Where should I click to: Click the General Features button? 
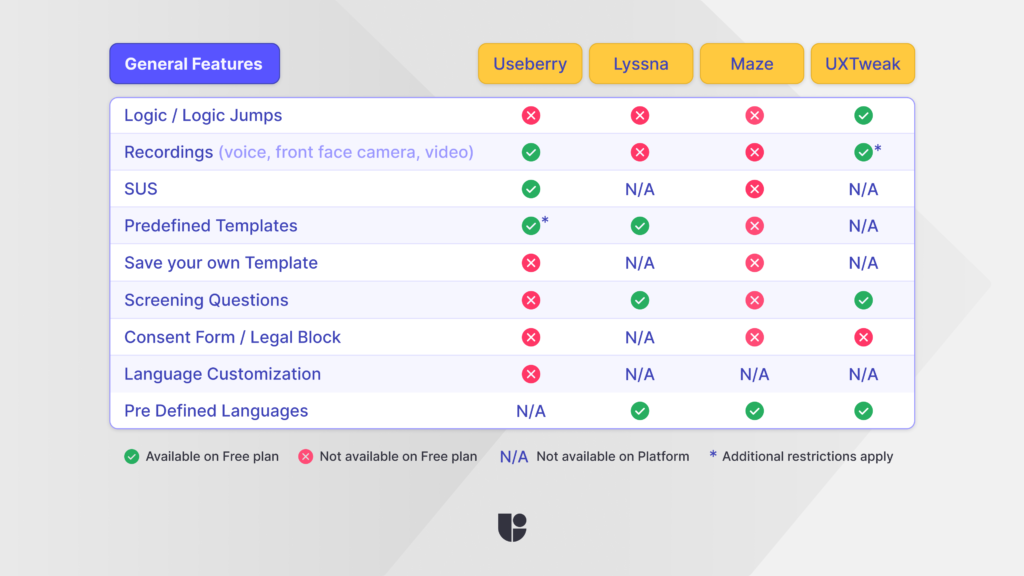(194, 63)
